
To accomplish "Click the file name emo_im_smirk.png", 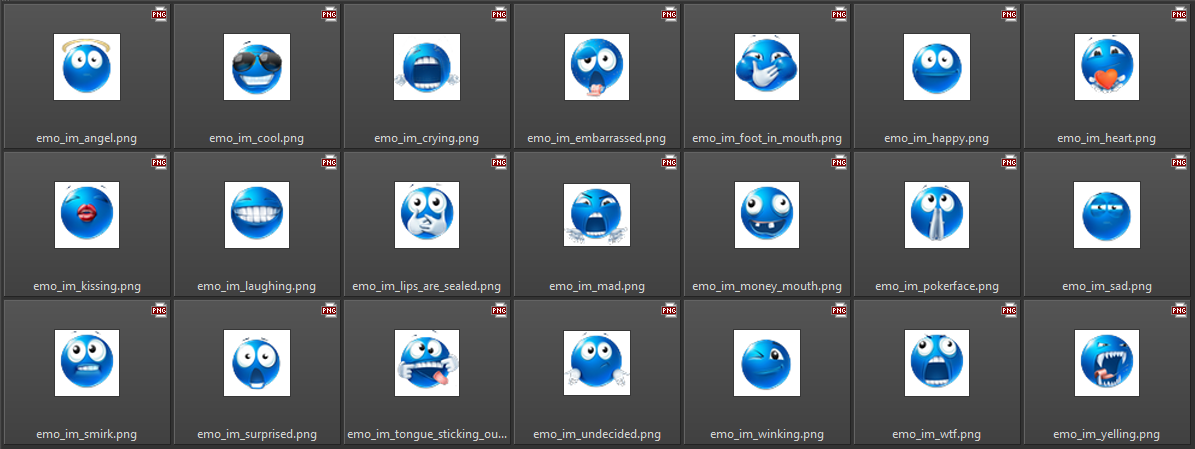I will coord(87,435).
